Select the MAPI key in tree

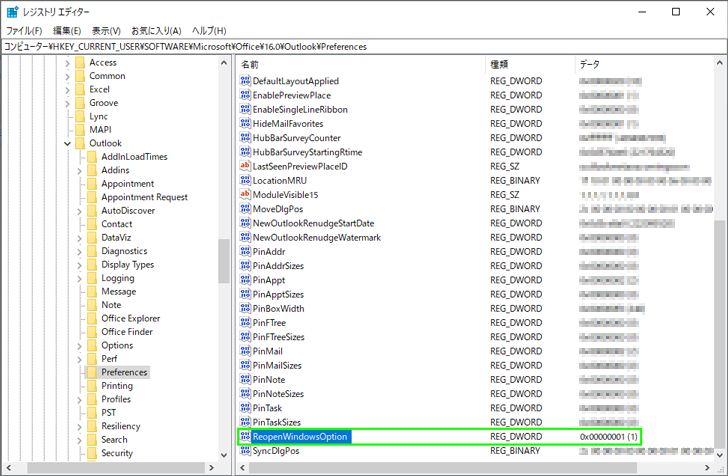[100, 130]
